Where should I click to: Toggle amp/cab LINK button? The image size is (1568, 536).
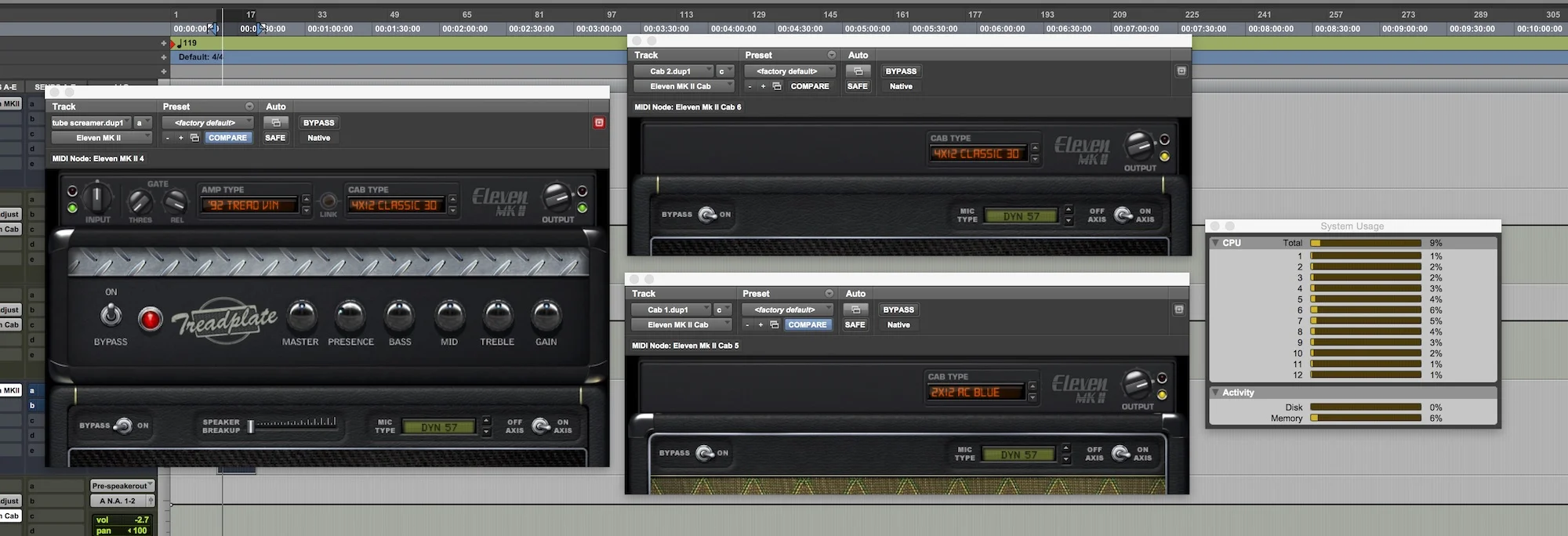[328, 201]
